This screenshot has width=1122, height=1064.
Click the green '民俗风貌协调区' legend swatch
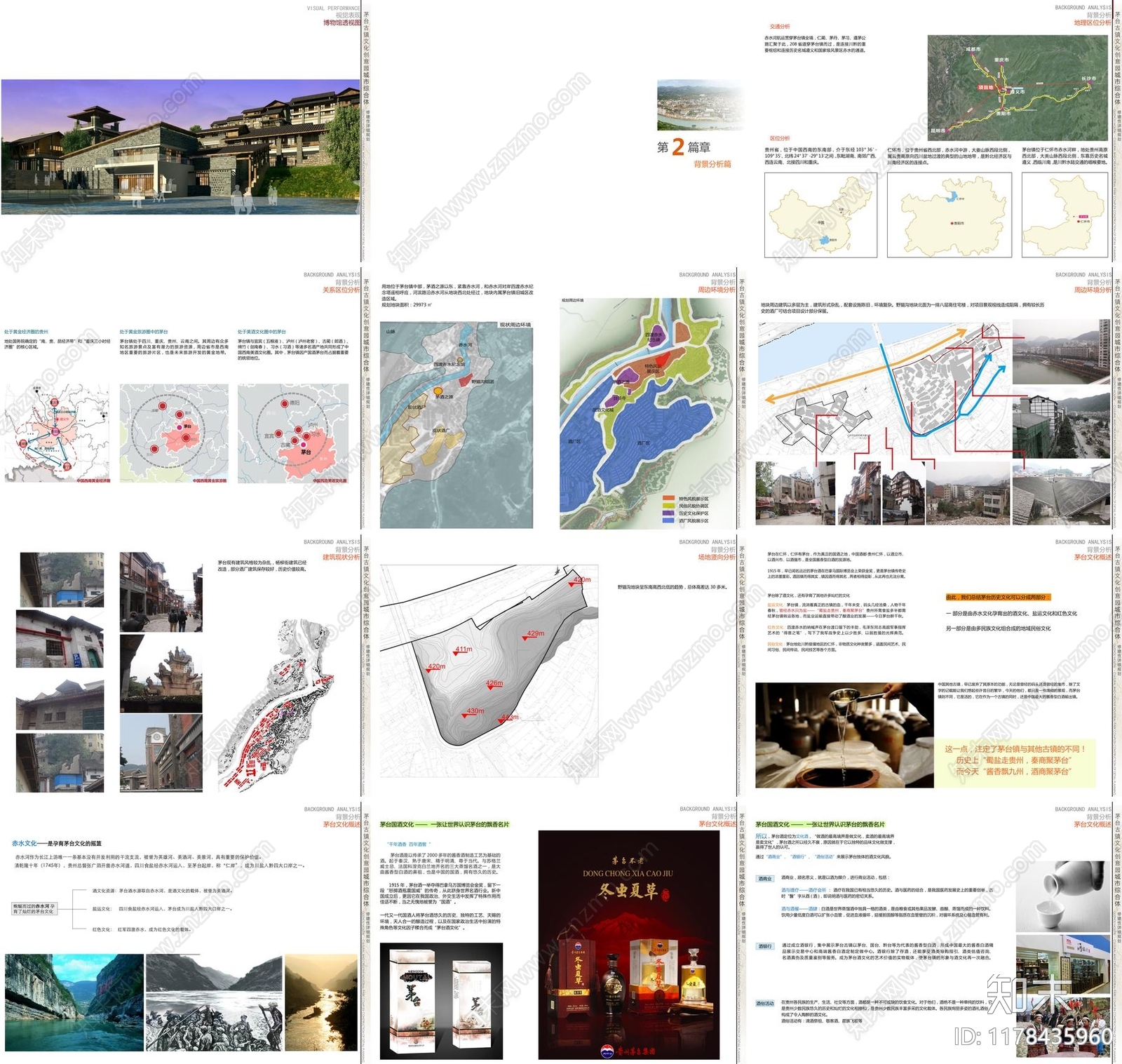click(x=668, y=506)
